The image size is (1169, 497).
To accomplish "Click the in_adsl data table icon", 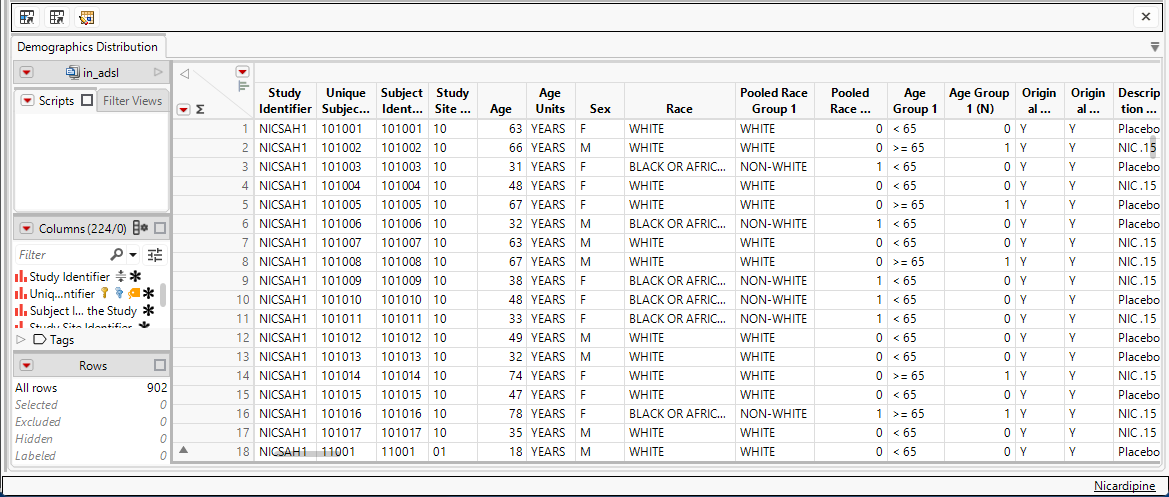I will 72,72.
